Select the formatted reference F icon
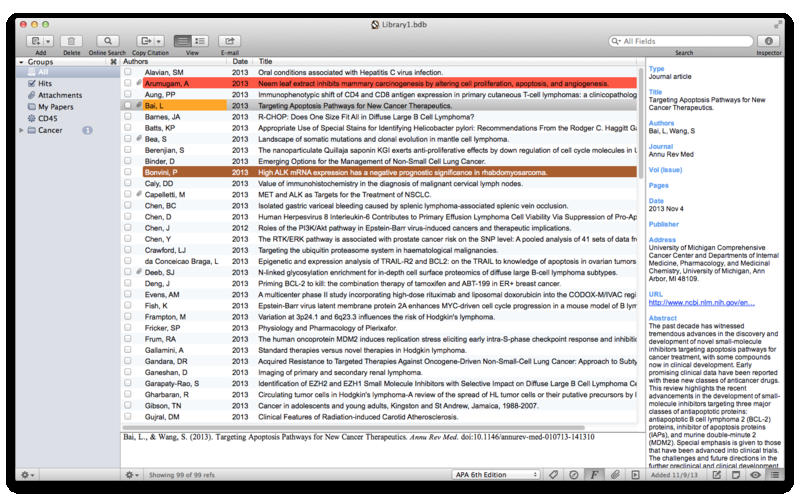The image size is (800, 500). (x=594, y=474)
